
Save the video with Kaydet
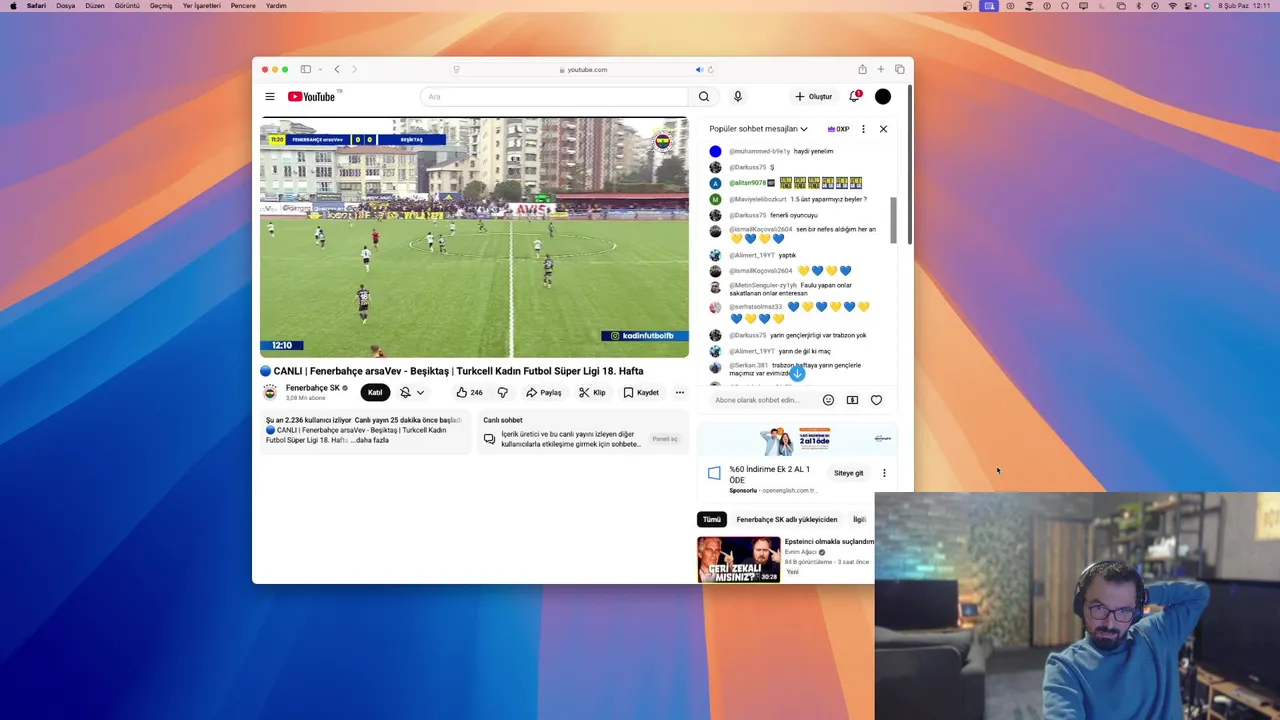[641, 393]
